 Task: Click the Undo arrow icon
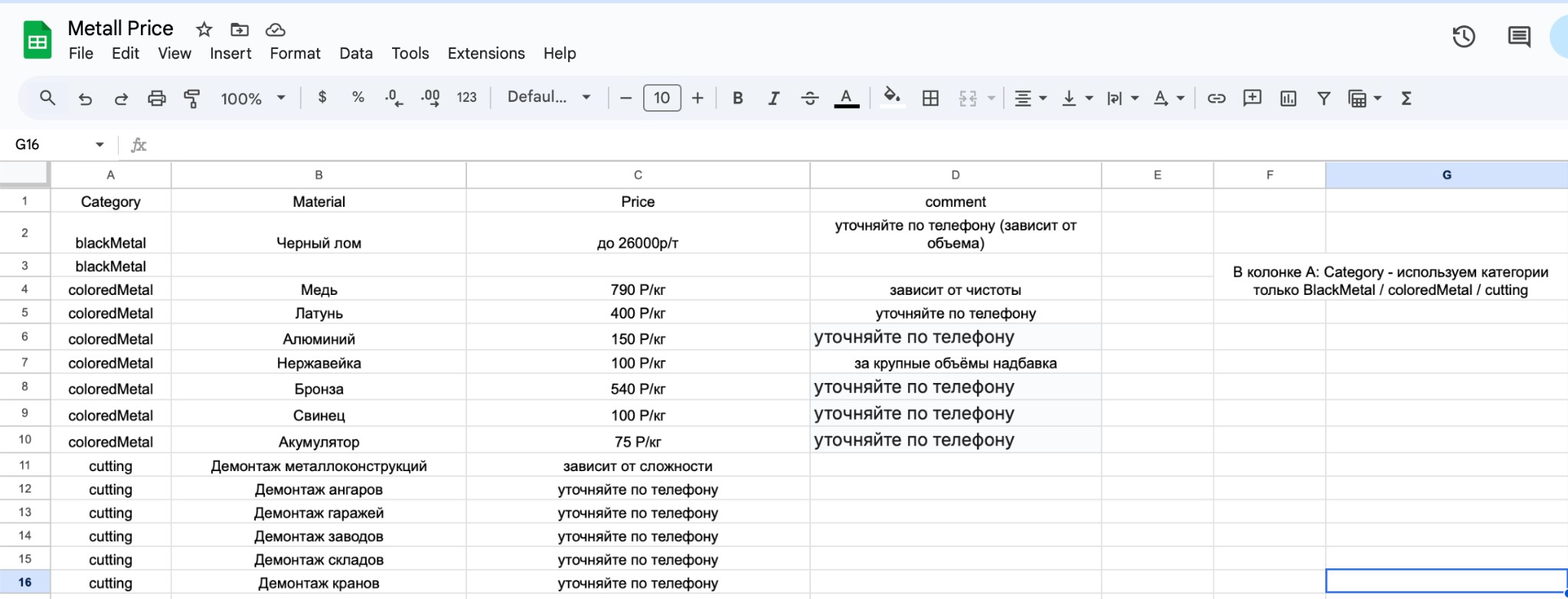85,98
